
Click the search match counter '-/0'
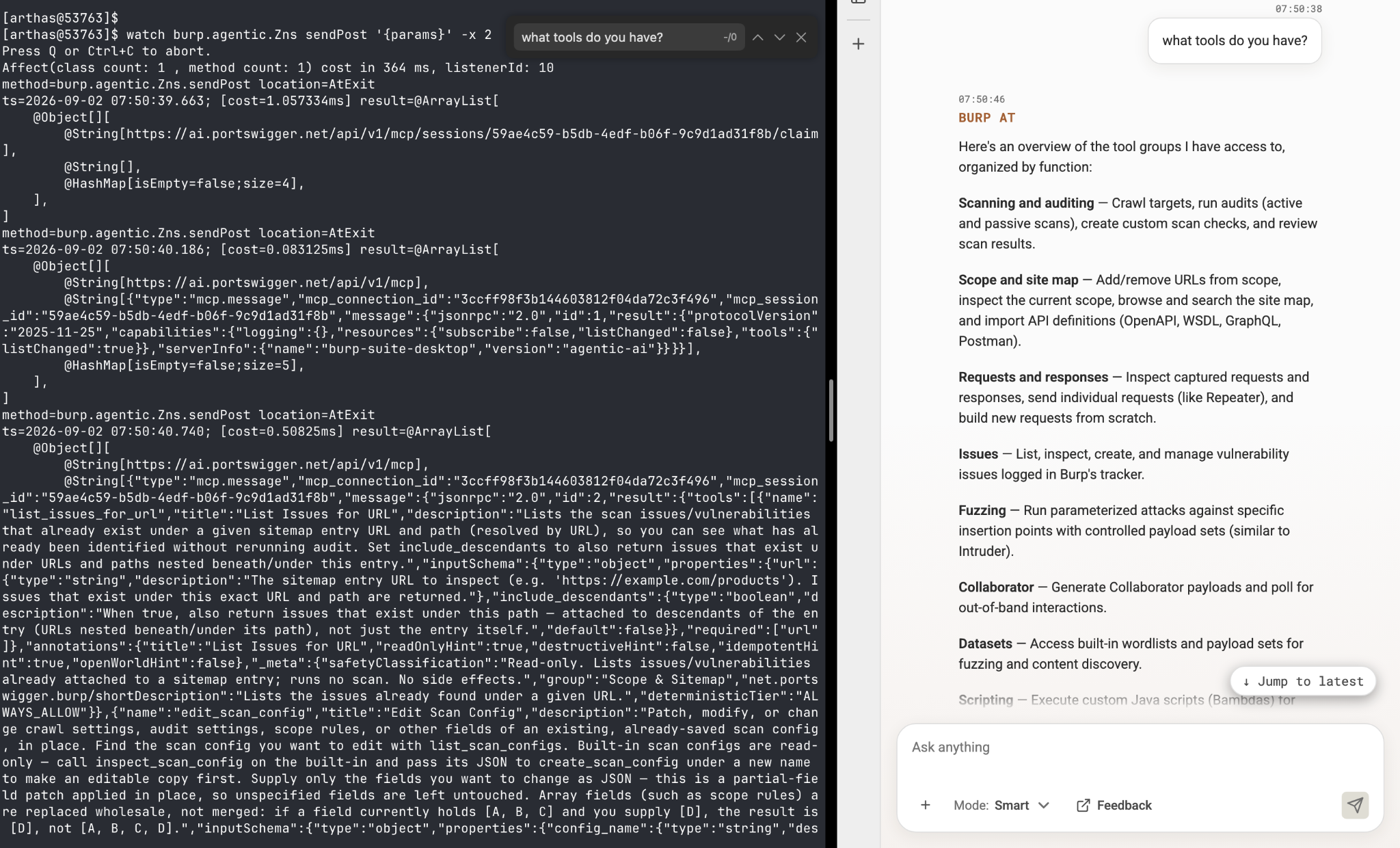pyautogui.click(x=730, y=38)
